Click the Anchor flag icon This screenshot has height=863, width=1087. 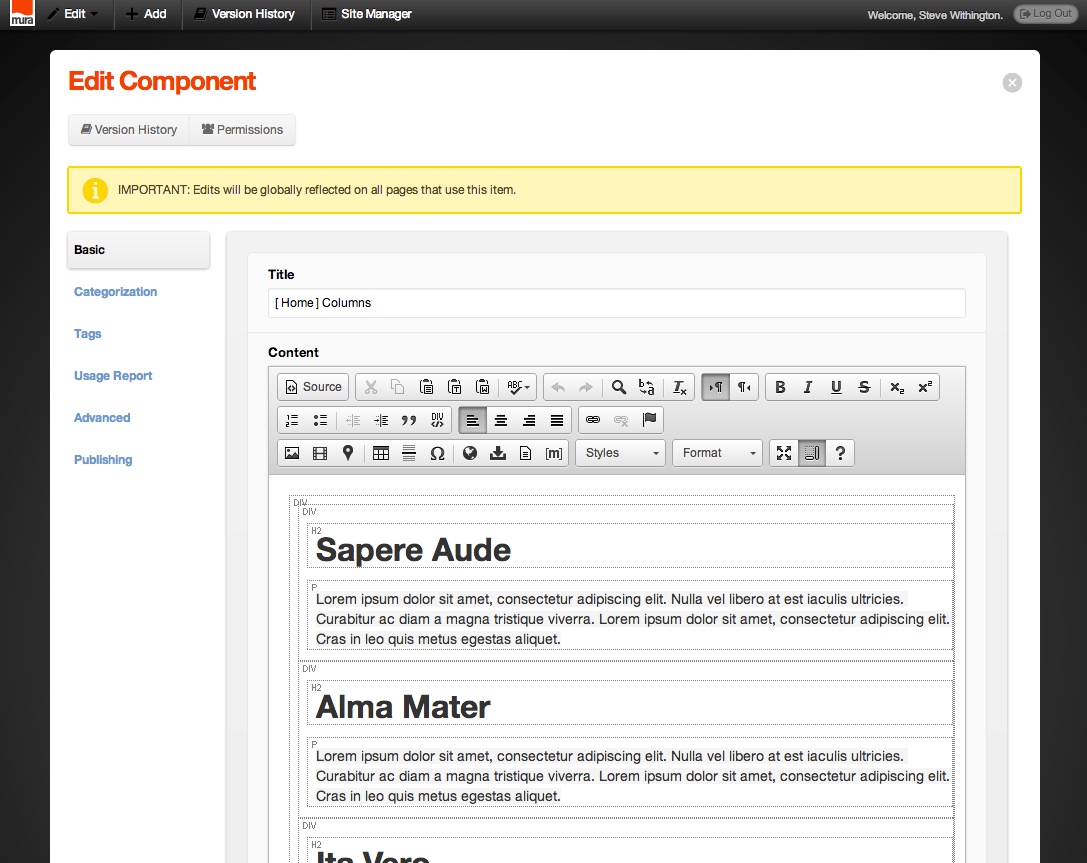pyautogui.click(x=649, y=420)
